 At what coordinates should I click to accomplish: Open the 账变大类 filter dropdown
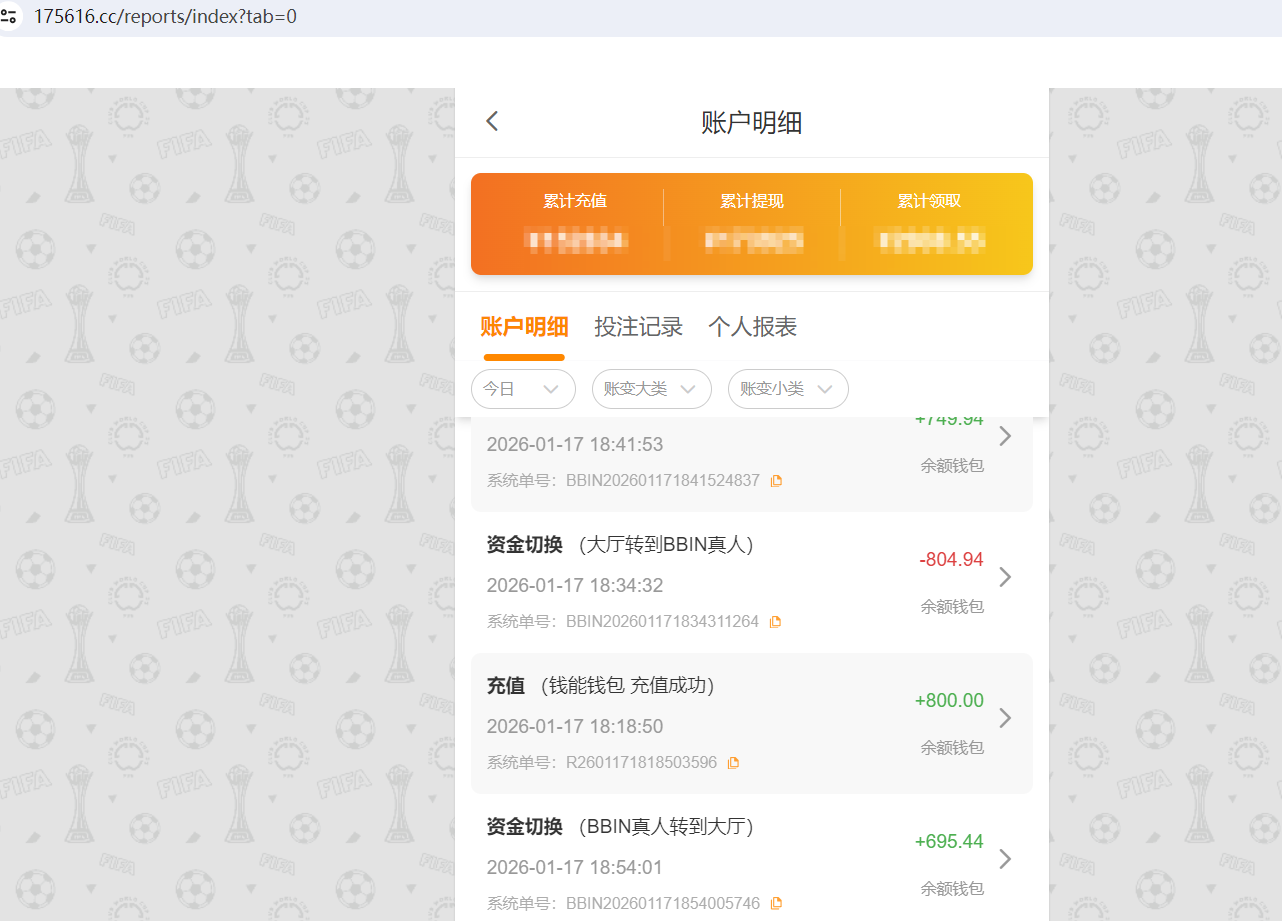tap(651, 389)
